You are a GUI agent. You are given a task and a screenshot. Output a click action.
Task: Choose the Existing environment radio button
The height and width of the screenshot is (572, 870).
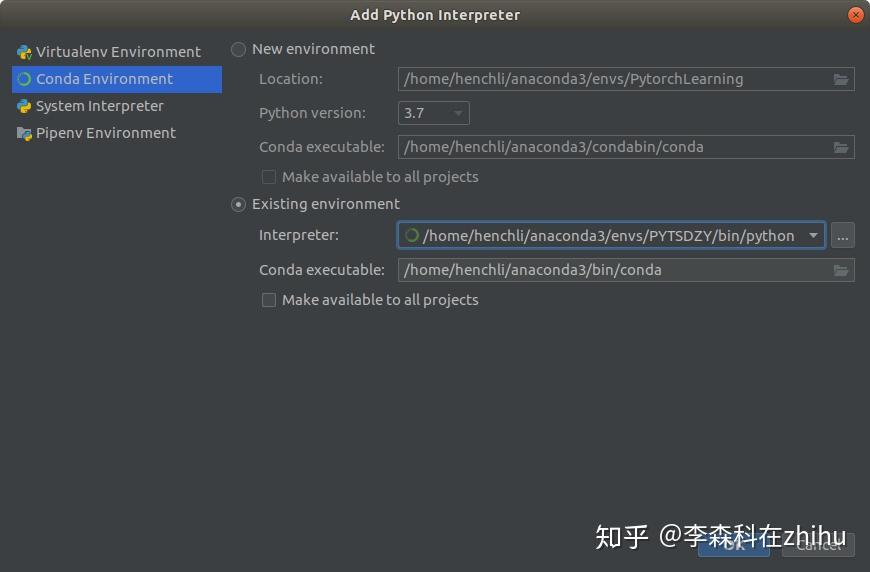coord(239,205)
